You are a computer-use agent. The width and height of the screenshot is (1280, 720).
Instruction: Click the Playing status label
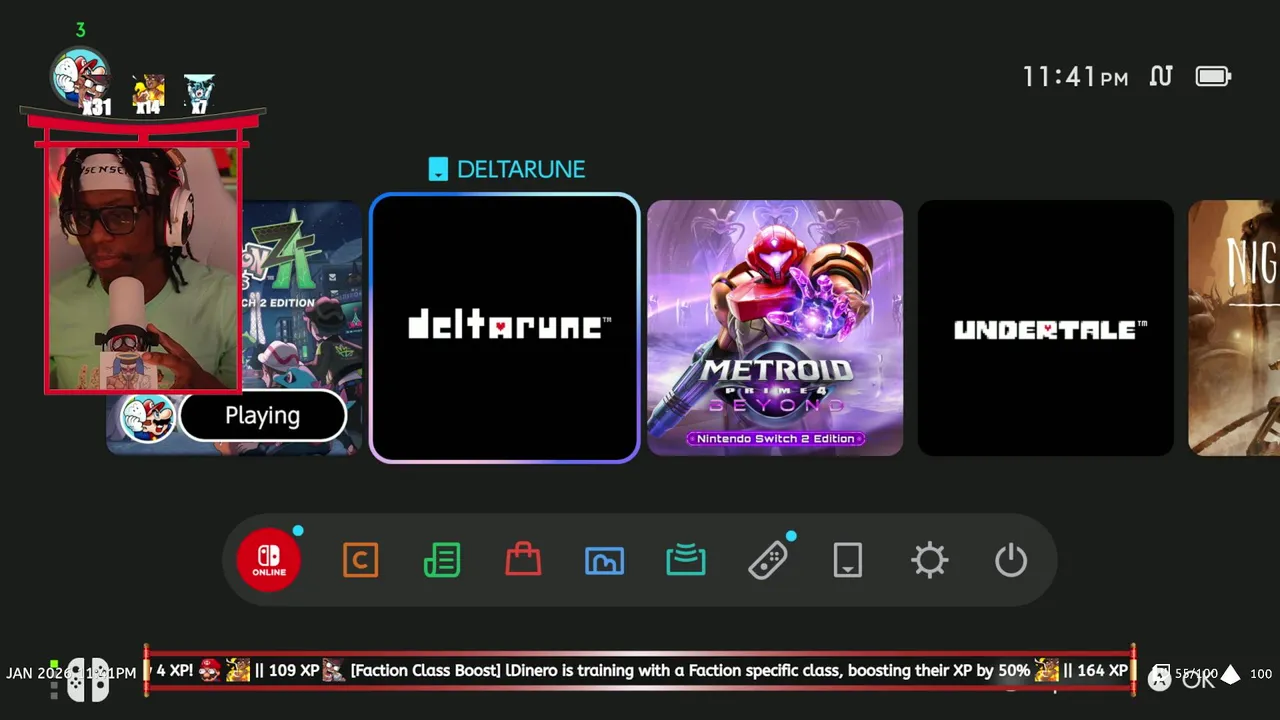point(262,416)
